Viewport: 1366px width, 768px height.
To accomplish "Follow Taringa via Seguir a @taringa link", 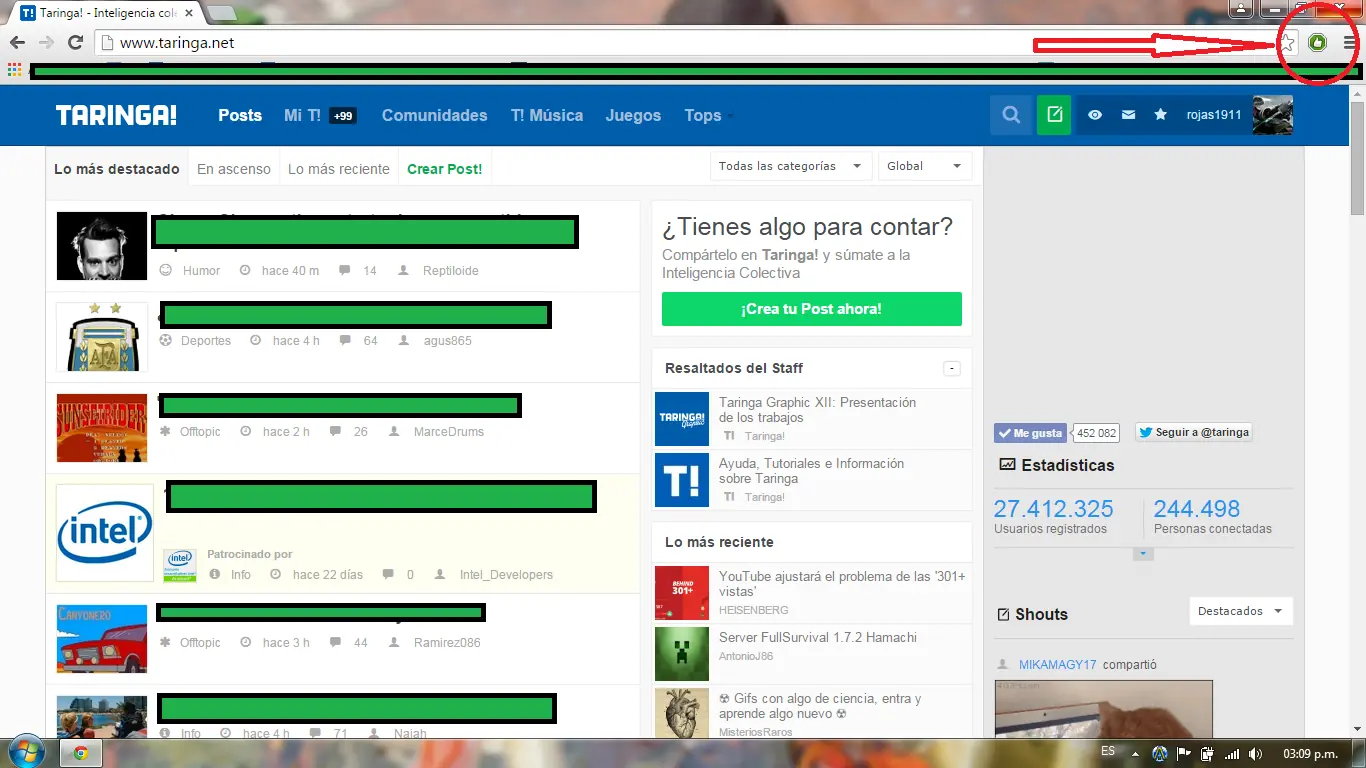I will 1196,432.
